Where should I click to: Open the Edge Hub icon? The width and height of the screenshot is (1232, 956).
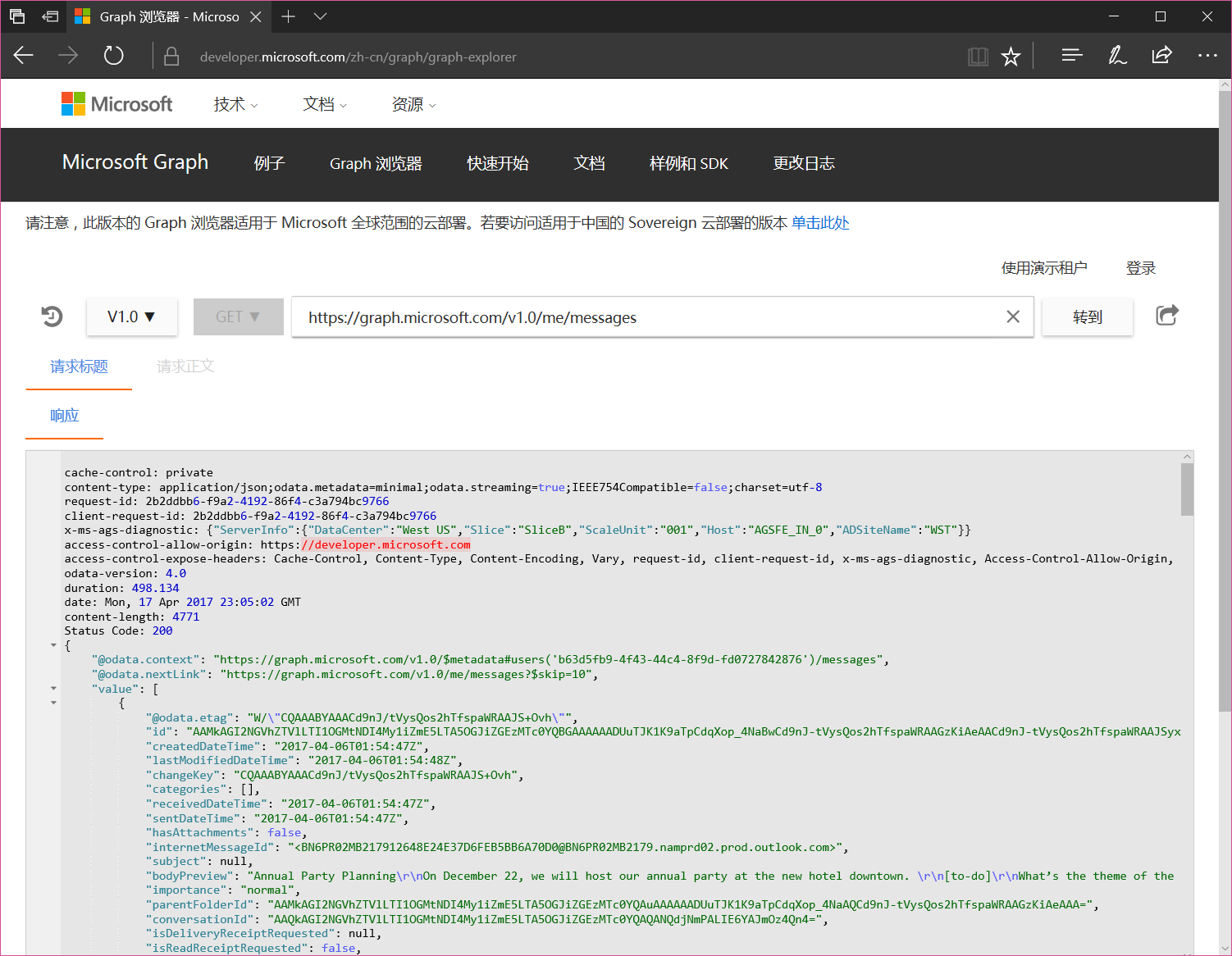(1071, 57)
